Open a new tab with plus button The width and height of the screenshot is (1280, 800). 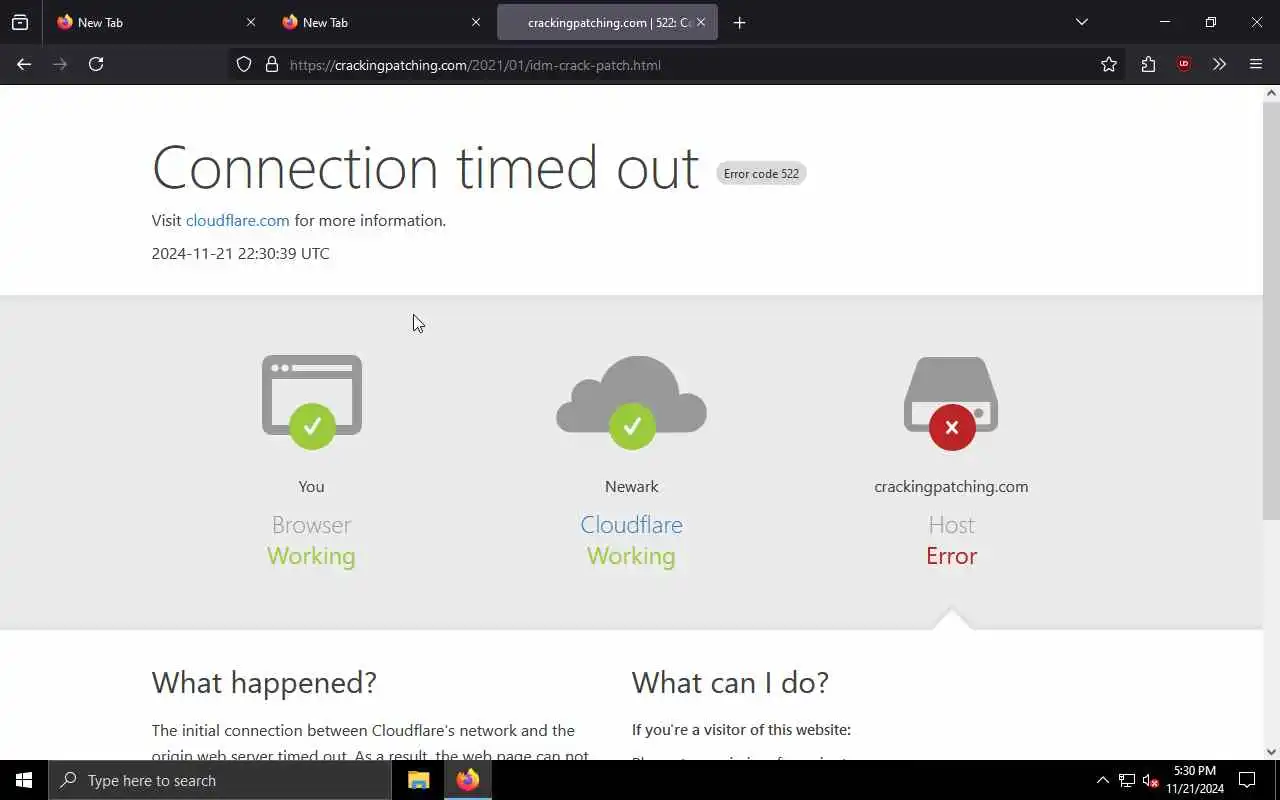click(x=740, y=22)
